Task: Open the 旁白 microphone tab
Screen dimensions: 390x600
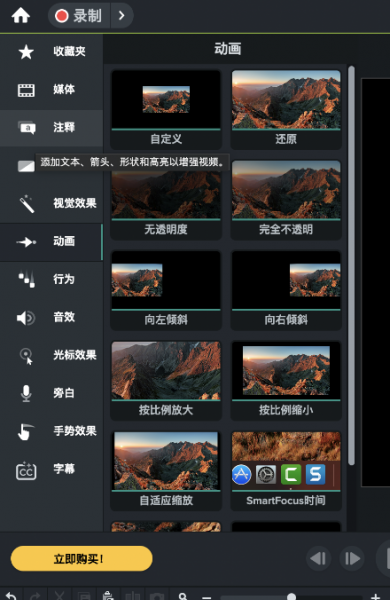Action: point(51,393)
